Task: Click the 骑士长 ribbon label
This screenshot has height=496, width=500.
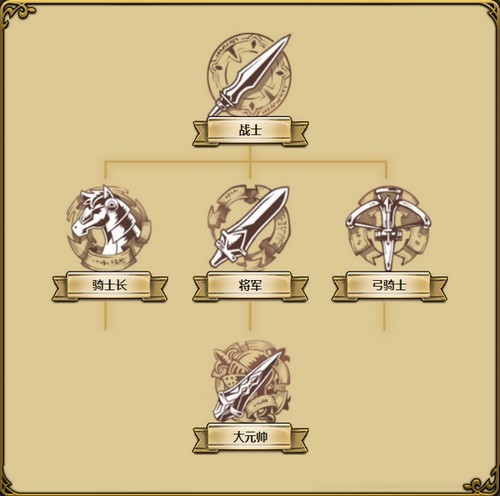Action: click(x=110, y=286)
